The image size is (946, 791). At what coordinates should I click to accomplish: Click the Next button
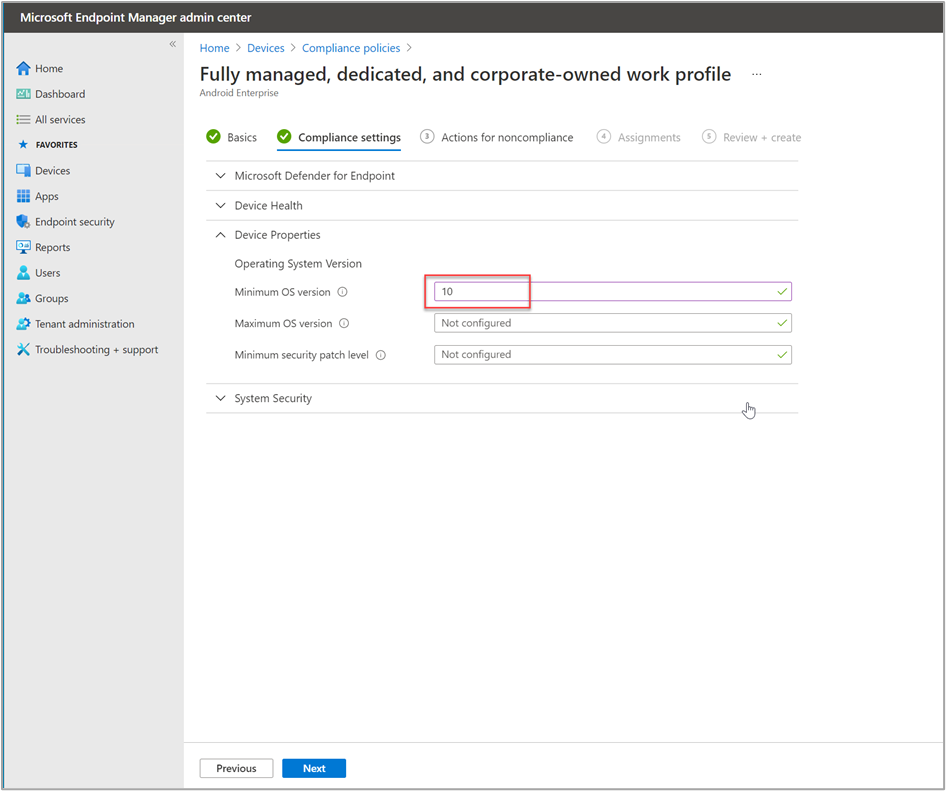pos(314,769)
